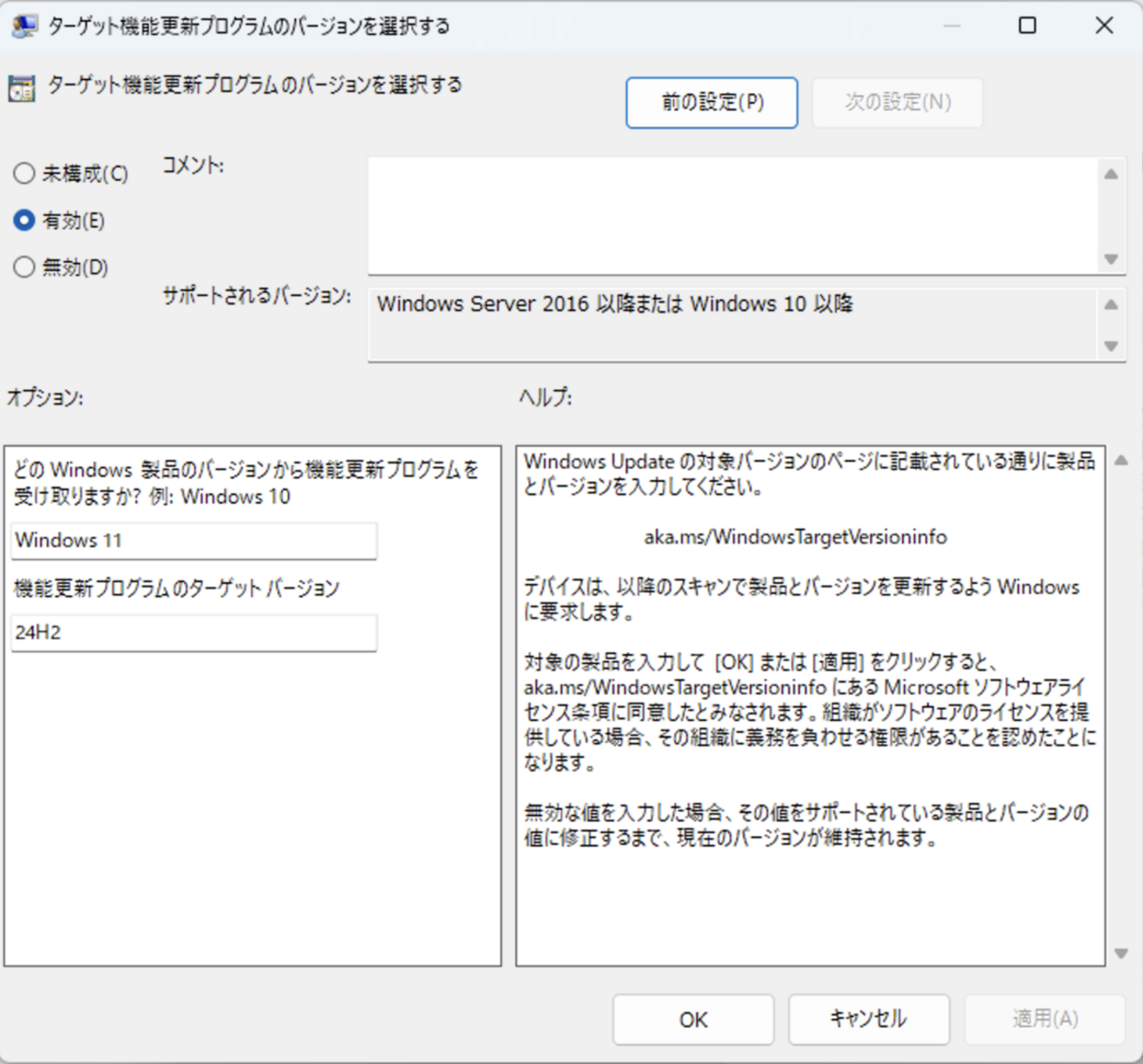Click the aka.ms/WindowsTargetVersioninfo centered text in help

point(796,537)
